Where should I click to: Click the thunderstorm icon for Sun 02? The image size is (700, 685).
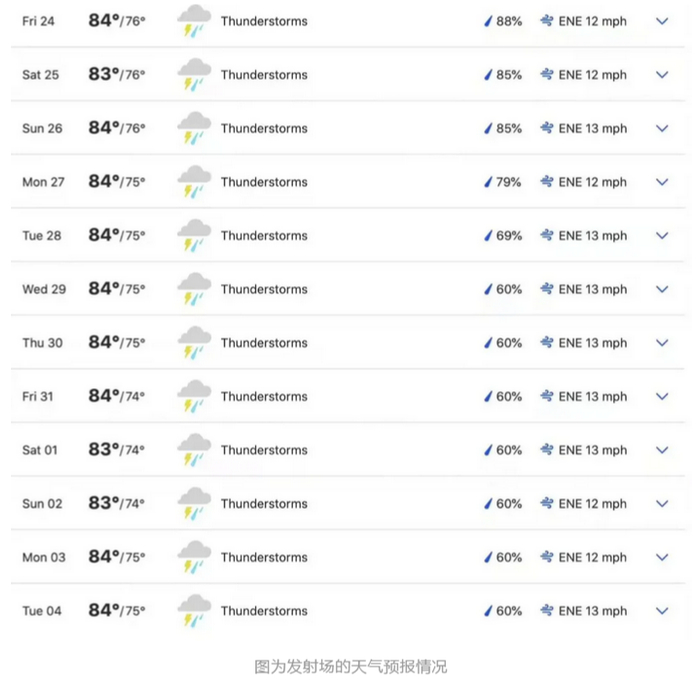click(x=194, y=504)
